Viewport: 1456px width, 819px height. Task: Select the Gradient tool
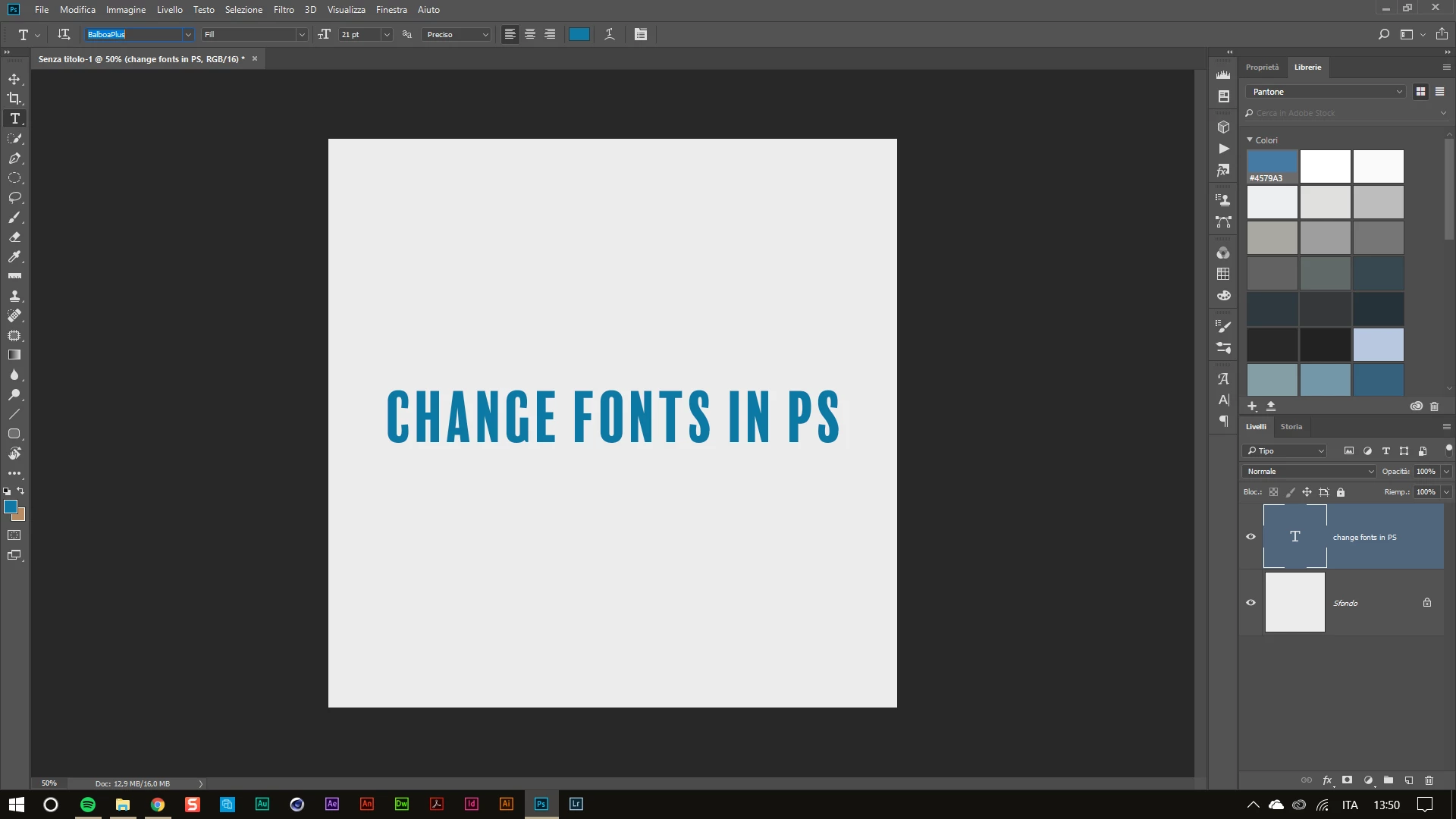tap(14, 355)
